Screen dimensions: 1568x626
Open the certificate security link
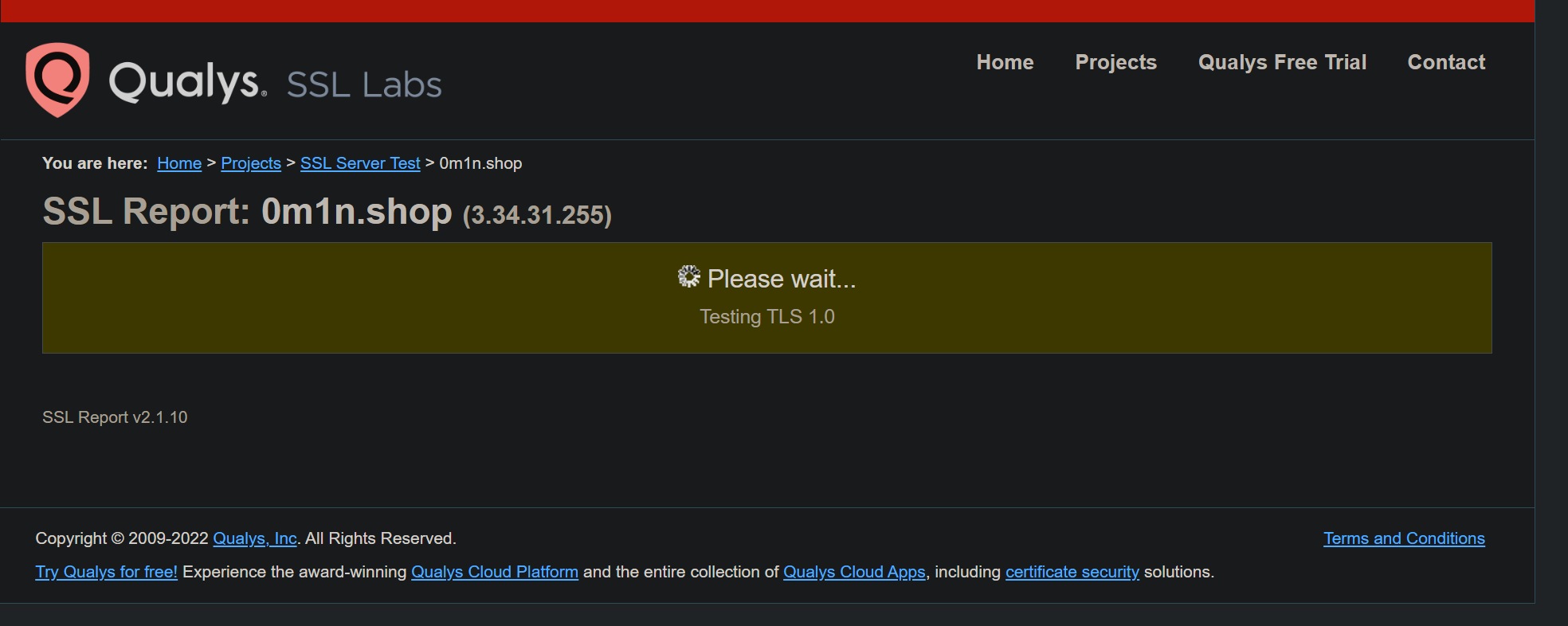click(1072, 573)
